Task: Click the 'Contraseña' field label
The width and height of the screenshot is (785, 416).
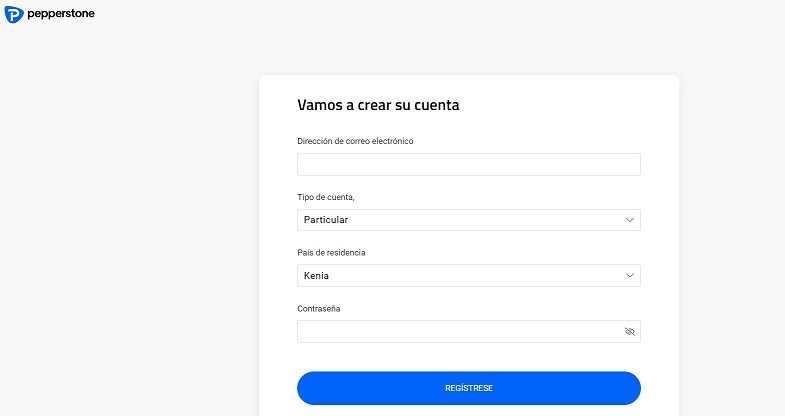Action: point(320,308)
